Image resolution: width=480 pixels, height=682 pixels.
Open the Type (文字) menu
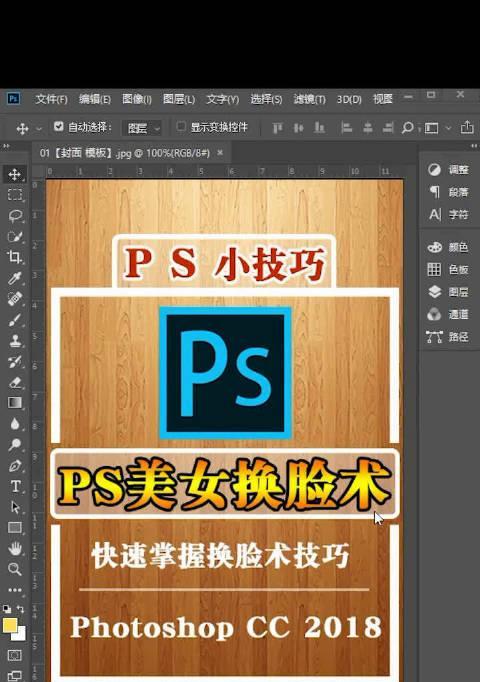(223, 99)
